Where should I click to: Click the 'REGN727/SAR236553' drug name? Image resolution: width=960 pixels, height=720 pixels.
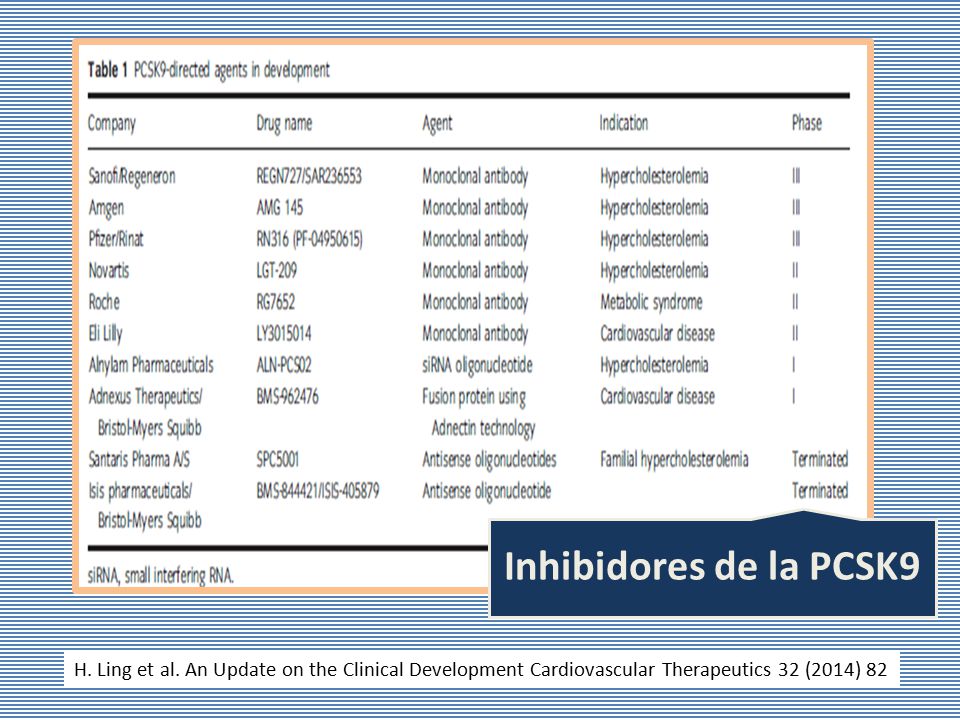[x=309, y=176]
